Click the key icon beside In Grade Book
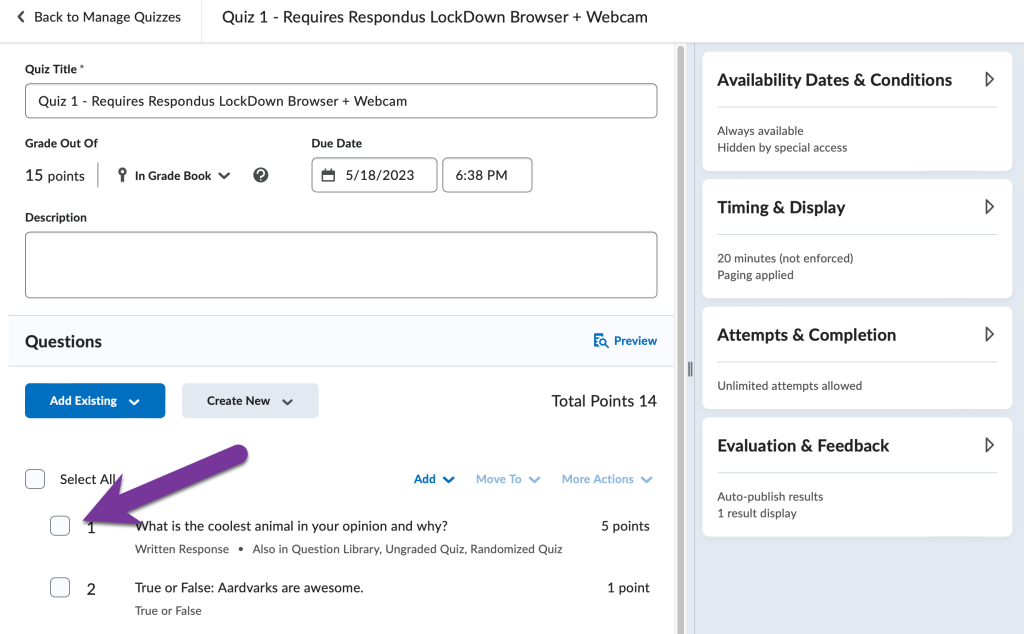The image size is (1024, 634). click(x=123, y=175)
